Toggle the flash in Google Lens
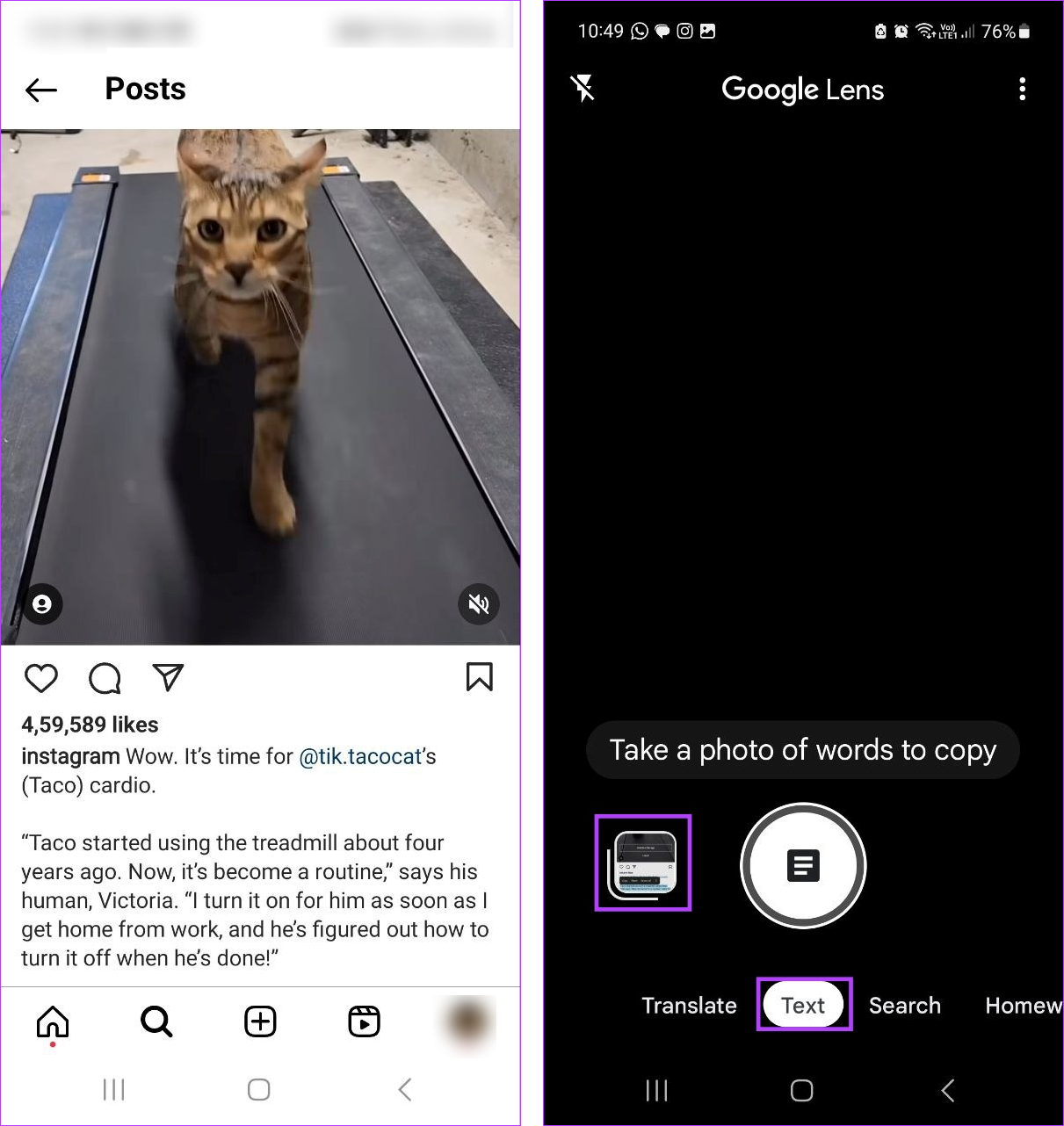The height and width of the screenshot is (1126, 1064). [583, 89]
